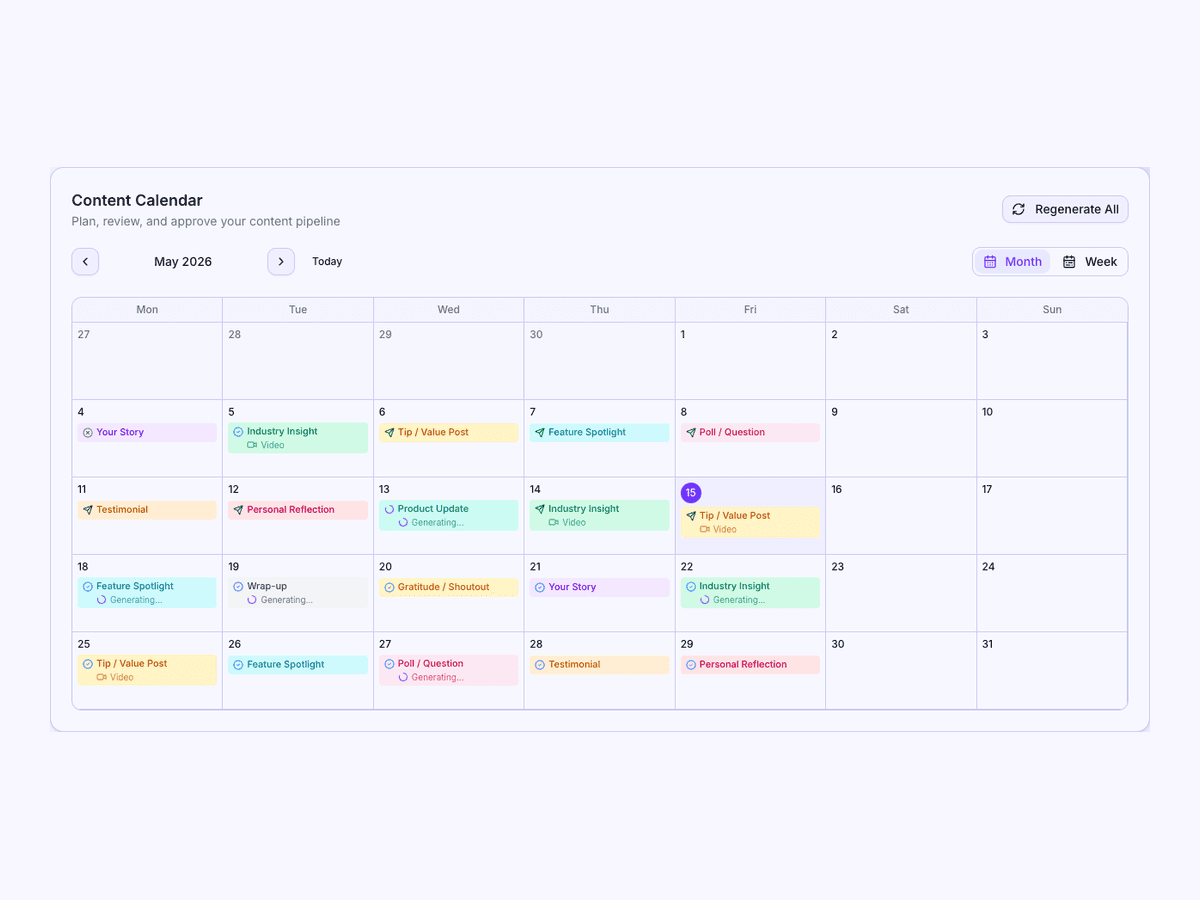Screen dimensions: 1200x900
Task: Click the spinner icon under May 22 Industry Insight
Action: click(705, 600)
